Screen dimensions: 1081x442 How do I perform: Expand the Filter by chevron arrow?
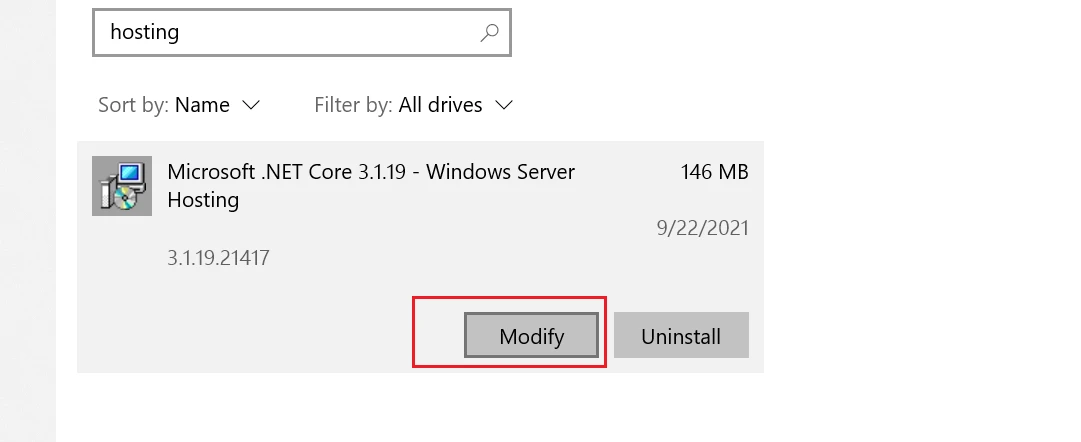tap(505, 105)
